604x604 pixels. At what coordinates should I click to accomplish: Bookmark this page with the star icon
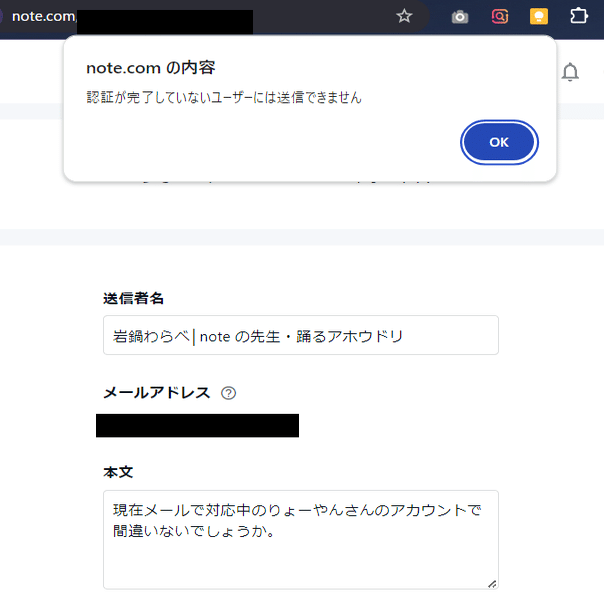pyautogui.click(x=404, y=16)
